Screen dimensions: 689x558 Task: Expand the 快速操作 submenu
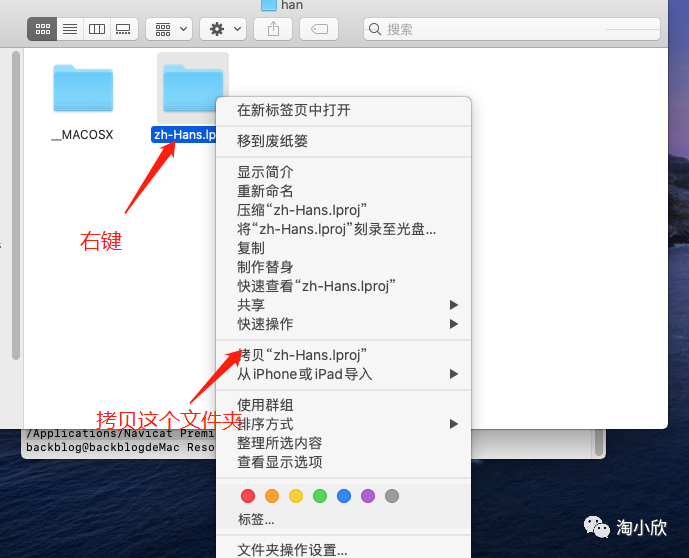(344, 324)
